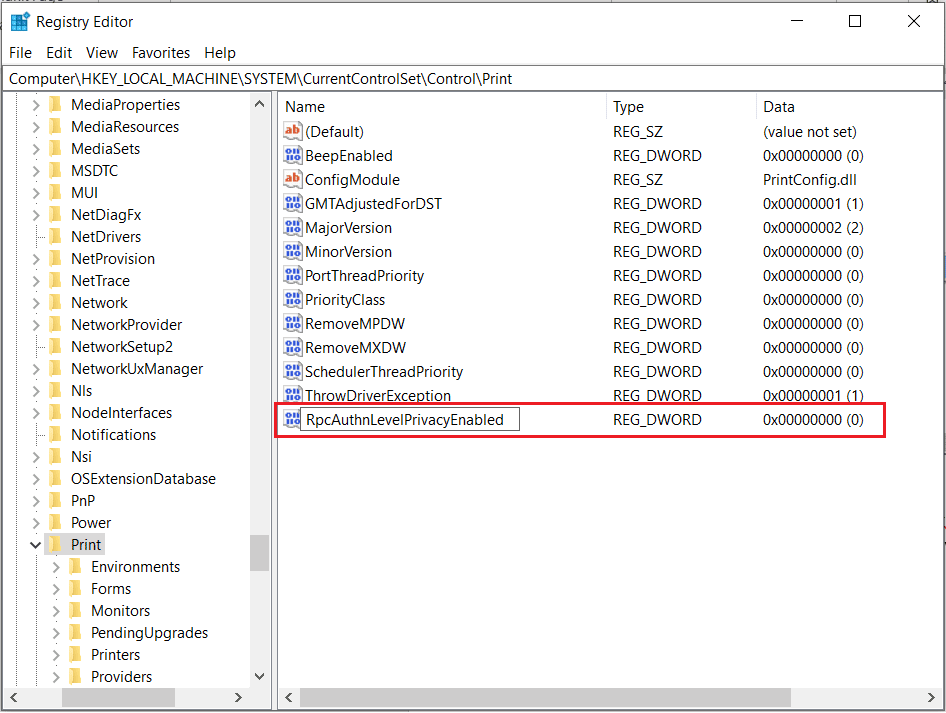This screenshot has height=713, width=946.
Task: Select the Printers folder icon
Action: pyautogui.click(x=75, y=655)
